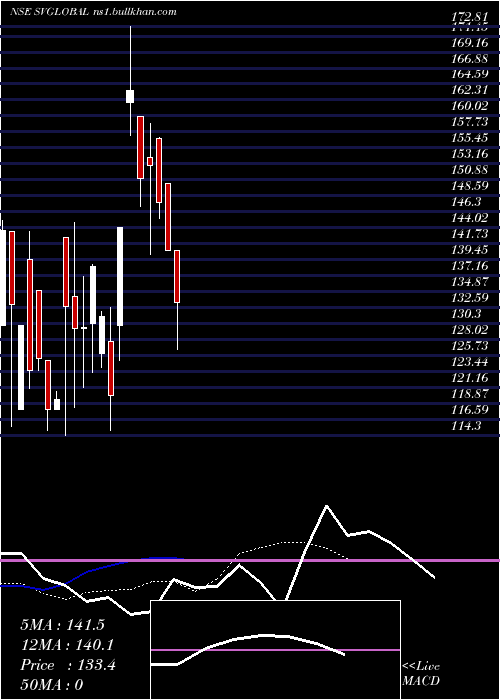Viewport: 500px width, 700px height.
Task: Select the 121.16 price label
Action: [x=470, y=379]
